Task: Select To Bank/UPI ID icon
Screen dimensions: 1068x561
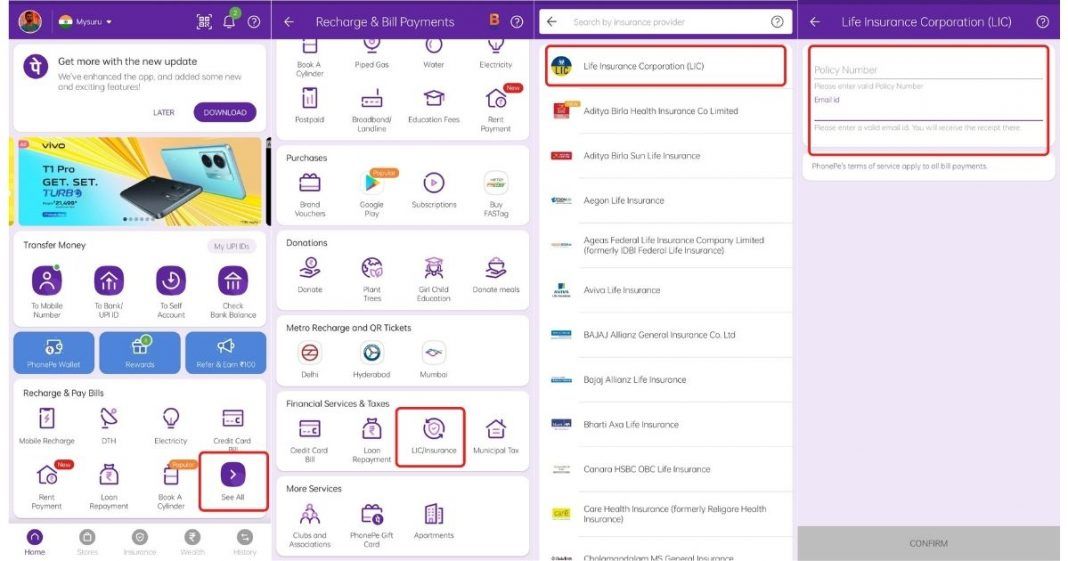Action: 109,280
